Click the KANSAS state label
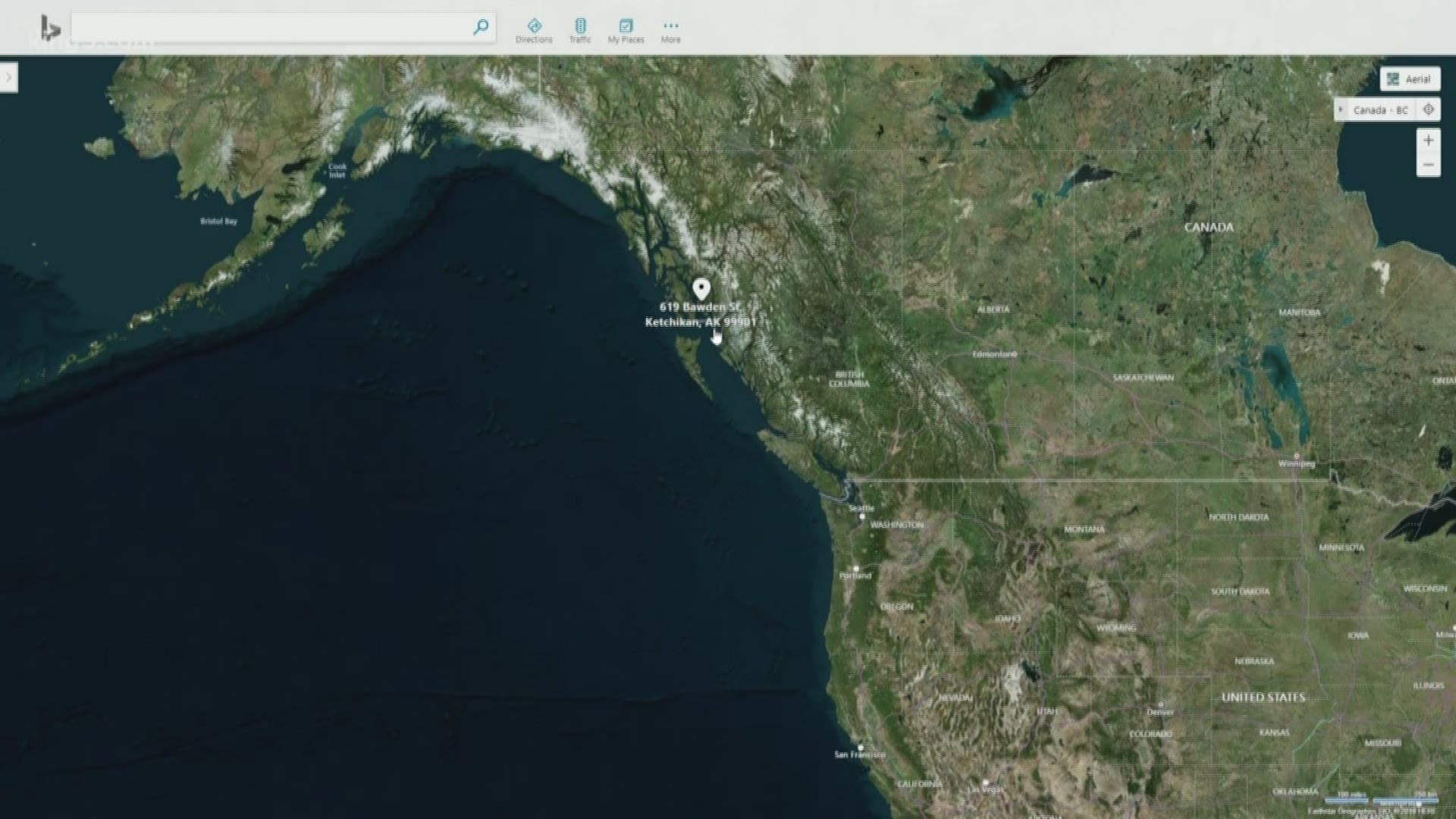Viewport: 1456px width, 819px height. click(x=1273, y=733)
